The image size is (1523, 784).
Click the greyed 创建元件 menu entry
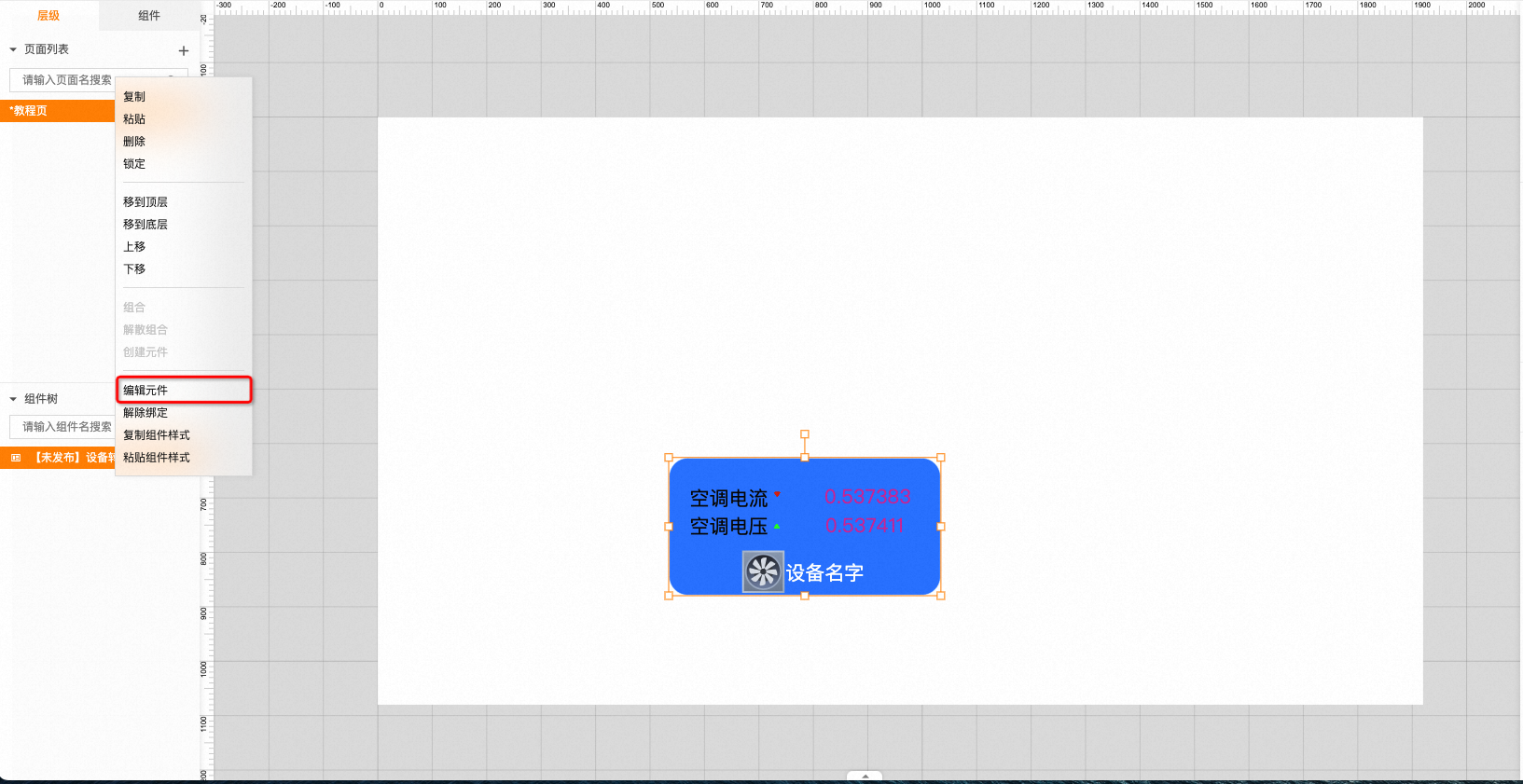(x=184, y=352)
